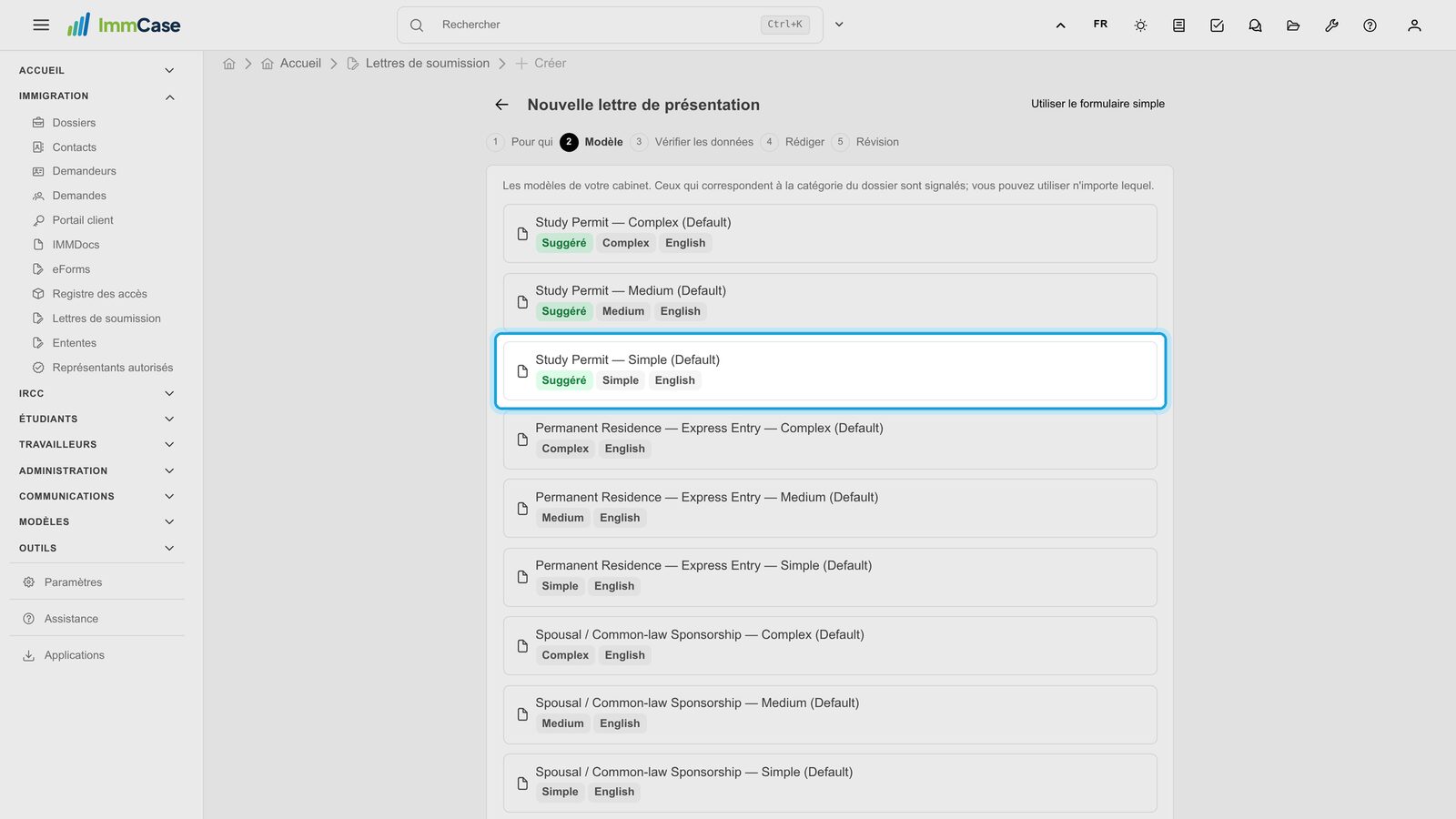The width and height of the screenshot is (1456, 819).
Task: Open Contacts in the sidebar
Action: (x=75, y=147)
